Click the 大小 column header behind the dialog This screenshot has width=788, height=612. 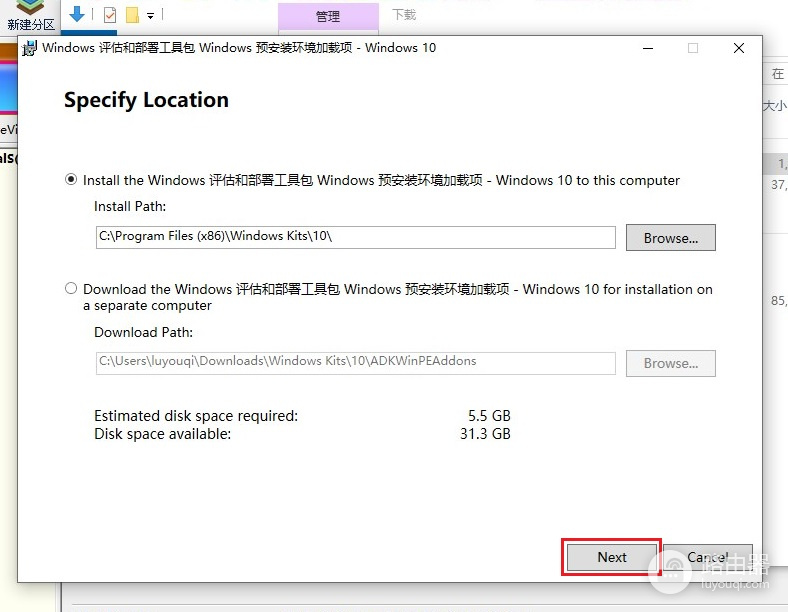775,106
